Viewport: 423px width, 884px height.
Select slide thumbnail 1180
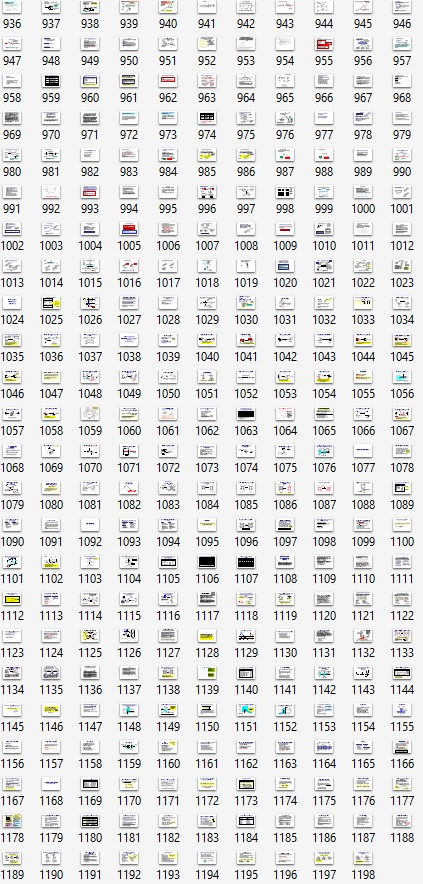[90, 821]
